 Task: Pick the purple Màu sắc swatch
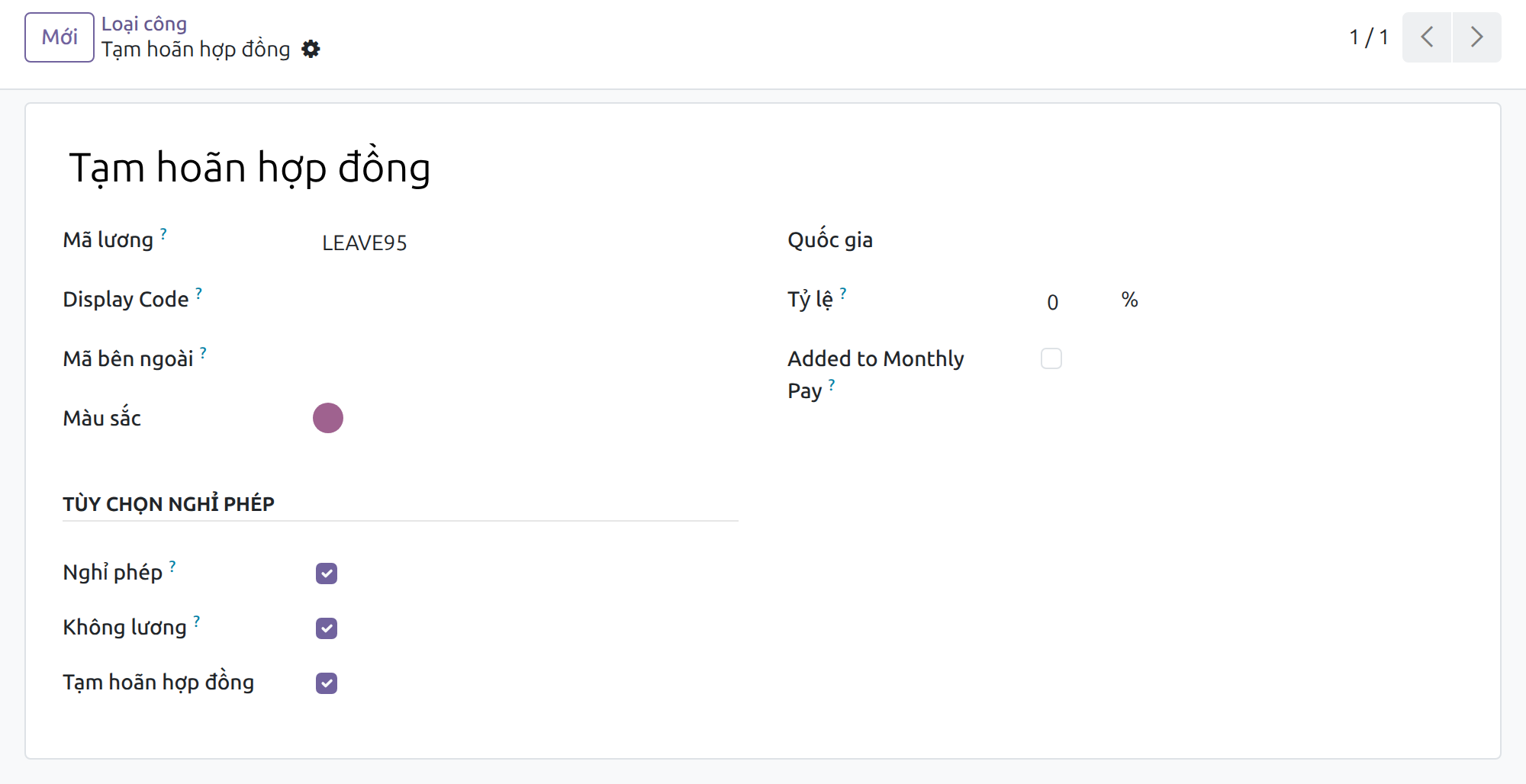coord(328,418)
